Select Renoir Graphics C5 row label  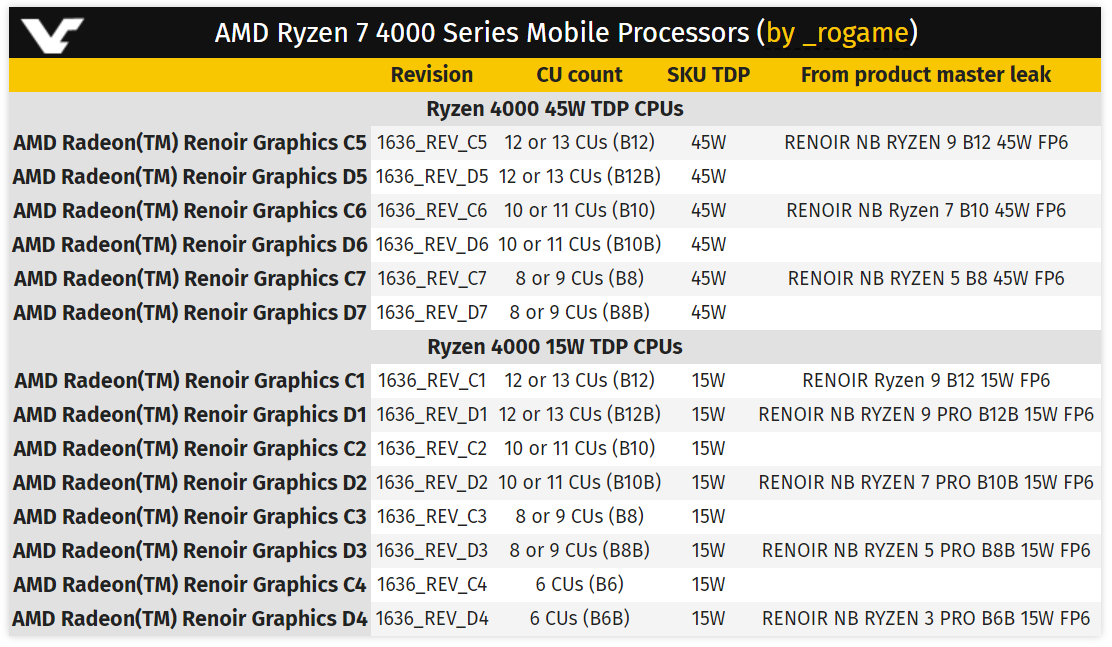coord(190,143)
